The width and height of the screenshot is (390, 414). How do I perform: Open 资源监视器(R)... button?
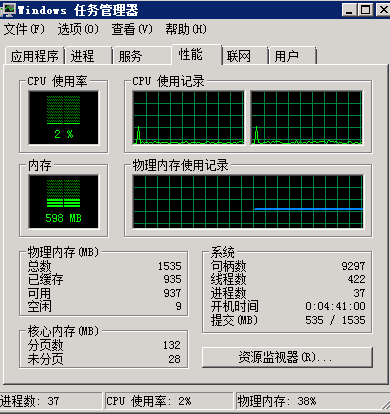tap(287, 357)
